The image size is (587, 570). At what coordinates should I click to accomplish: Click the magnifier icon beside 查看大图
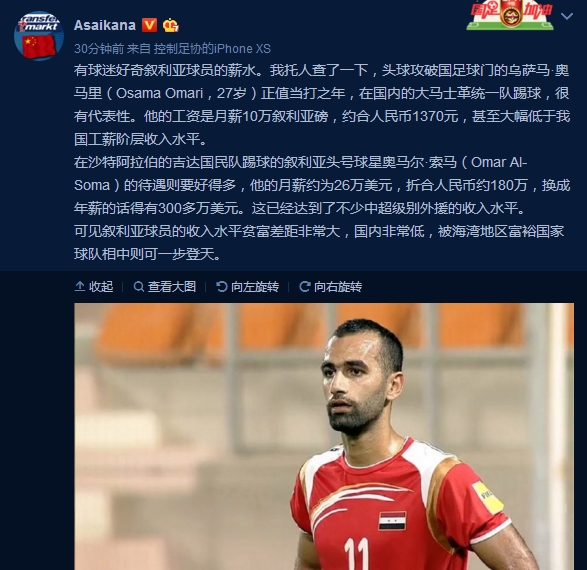[139, 287]
